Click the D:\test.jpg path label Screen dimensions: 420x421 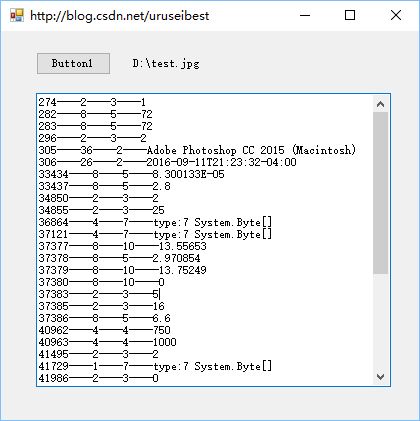point(166,63)
